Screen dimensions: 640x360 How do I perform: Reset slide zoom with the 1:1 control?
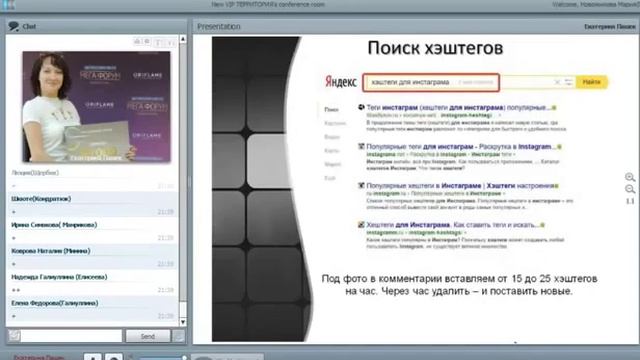tap(630, 201)
